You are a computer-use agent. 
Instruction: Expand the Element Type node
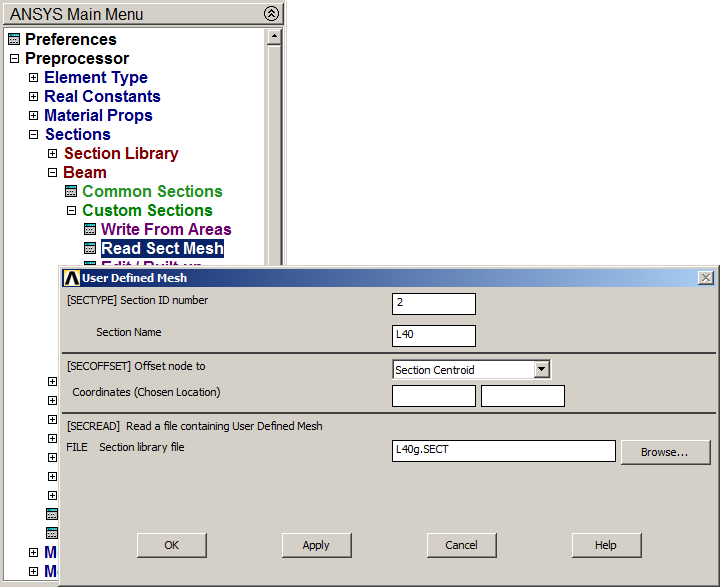(x=33, y=78)
